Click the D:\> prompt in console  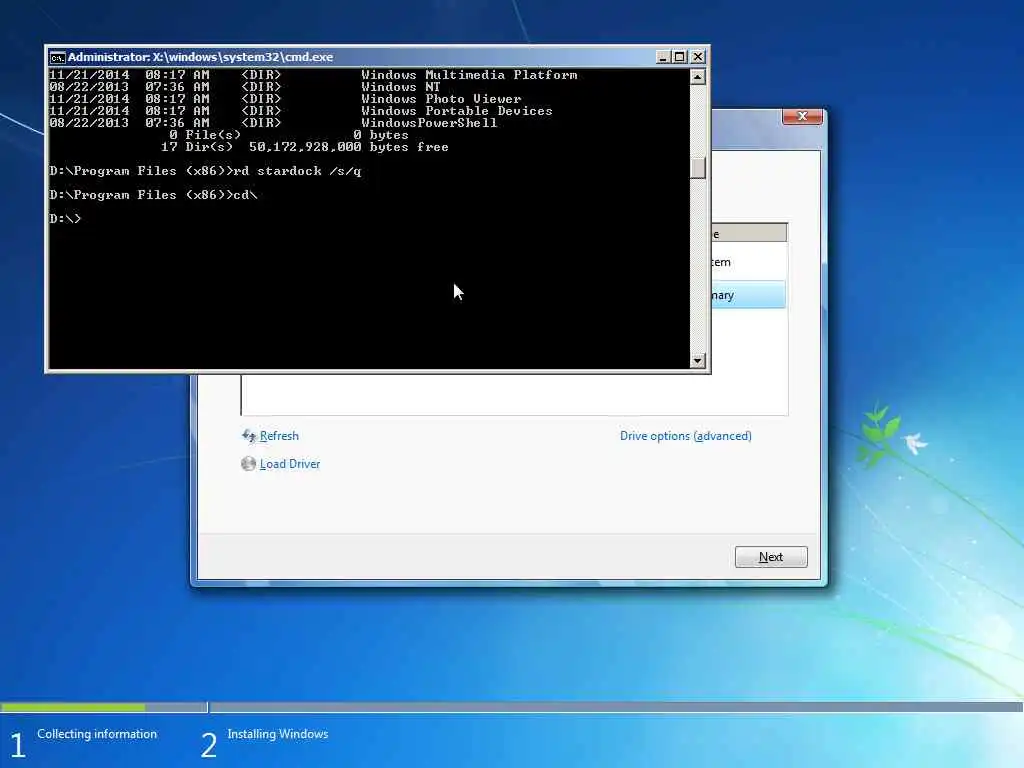click(65, 219)
